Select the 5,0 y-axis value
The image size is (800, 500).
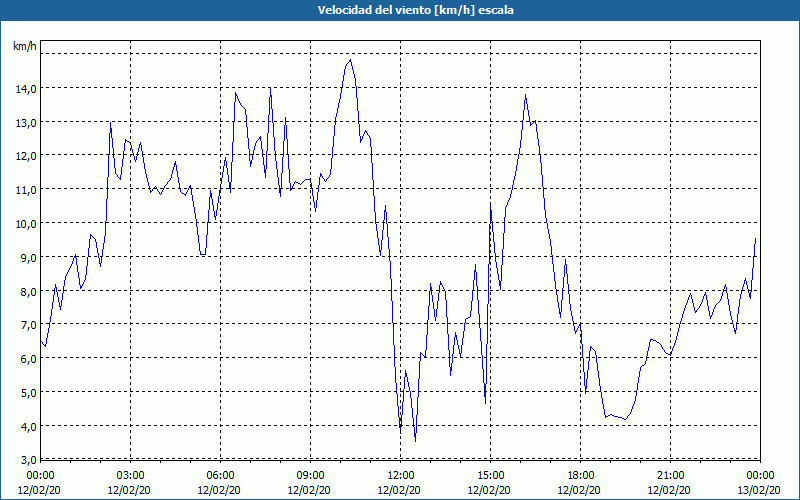point(29,393)
